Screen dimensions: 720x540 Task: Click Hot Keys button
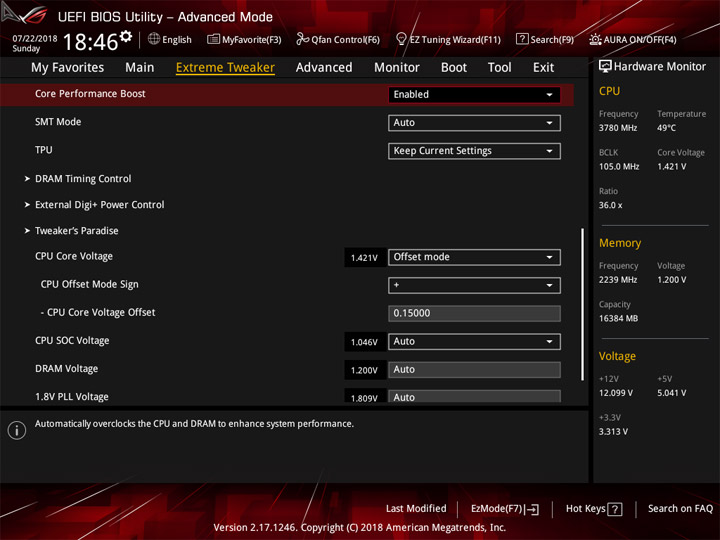[594, 509]
